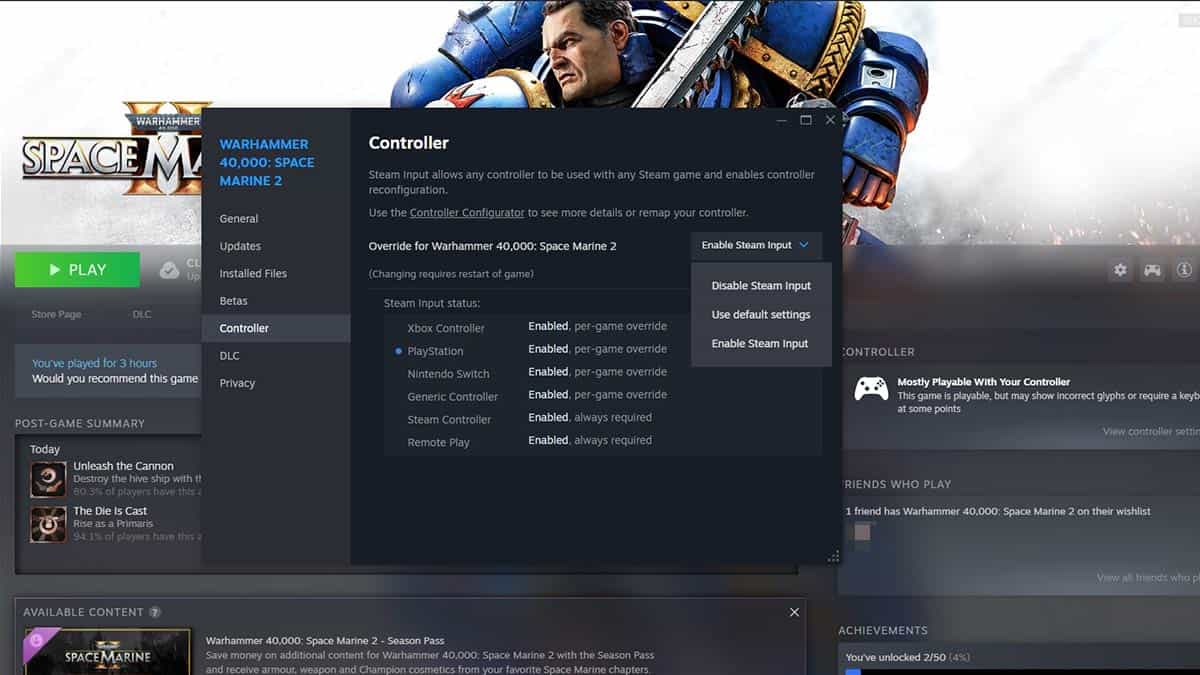This screenshot has height=675, width=1200.
Task: Click the Steam Controller status row
Action: tap(603, 419)
